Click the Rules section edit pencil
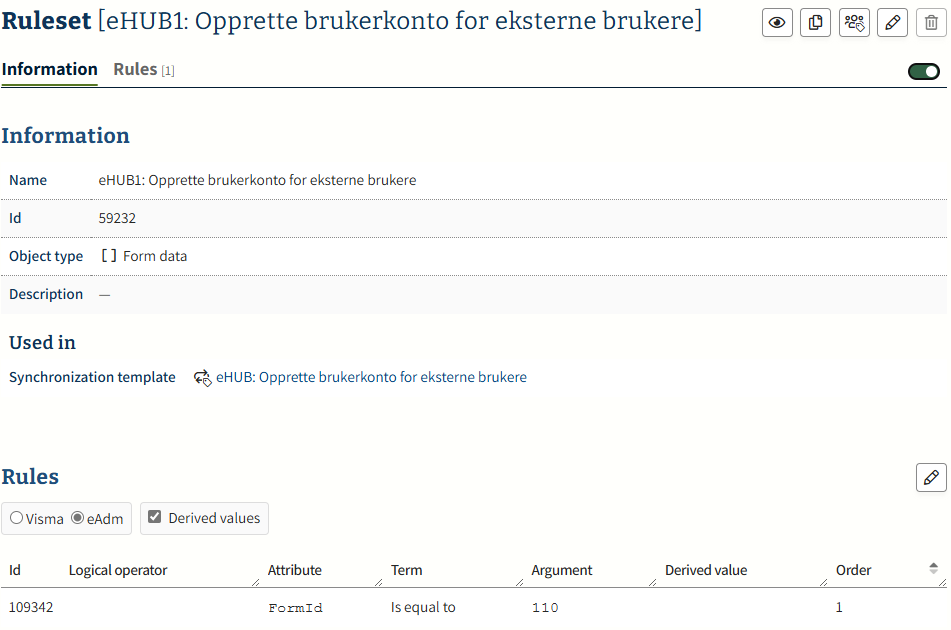The image size is (951, 630). click(x=931, y=478)
